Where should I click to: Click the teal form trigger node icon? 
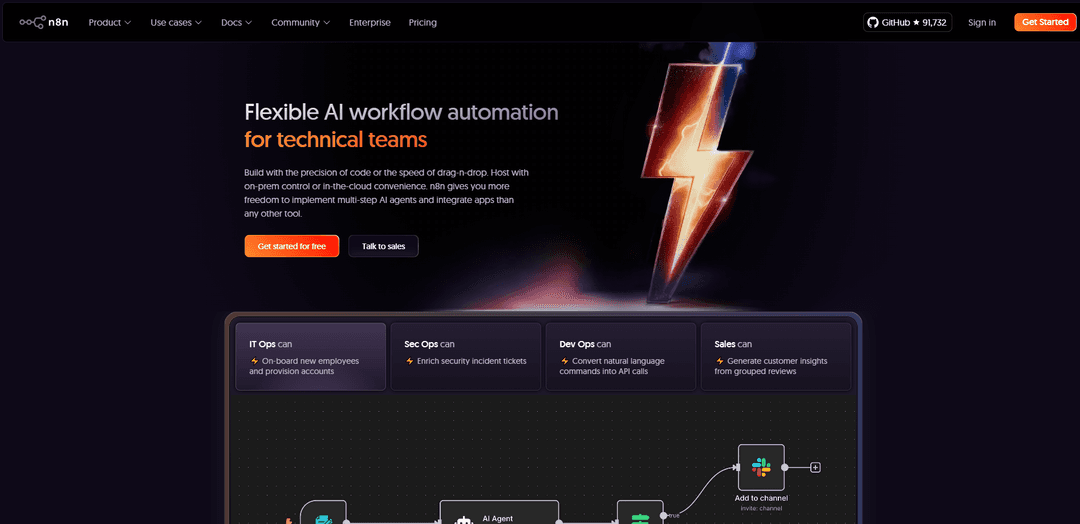[323, 518]
